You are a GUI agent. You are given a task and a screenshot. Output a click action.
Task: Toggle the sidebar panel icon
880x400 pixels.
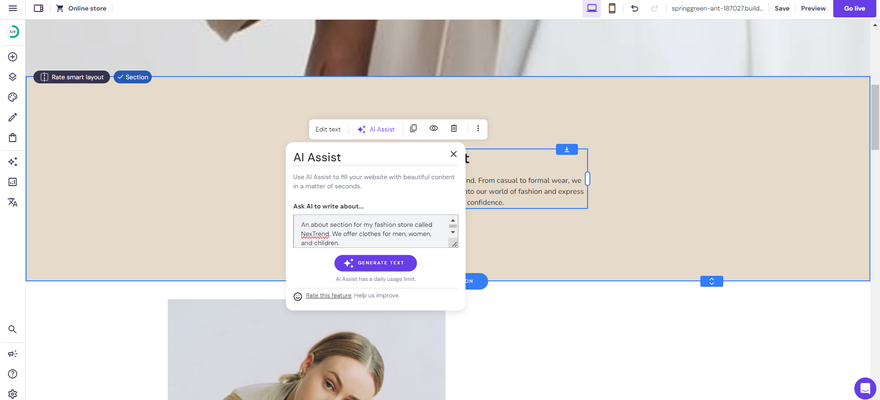[39, 8]
